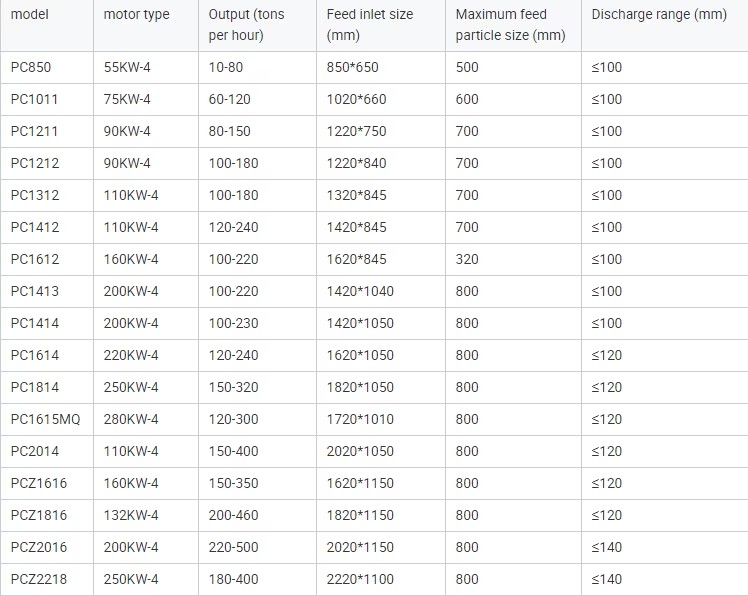Click Maximum feed particle size header
748x596 pixels.
click(510, 25)
